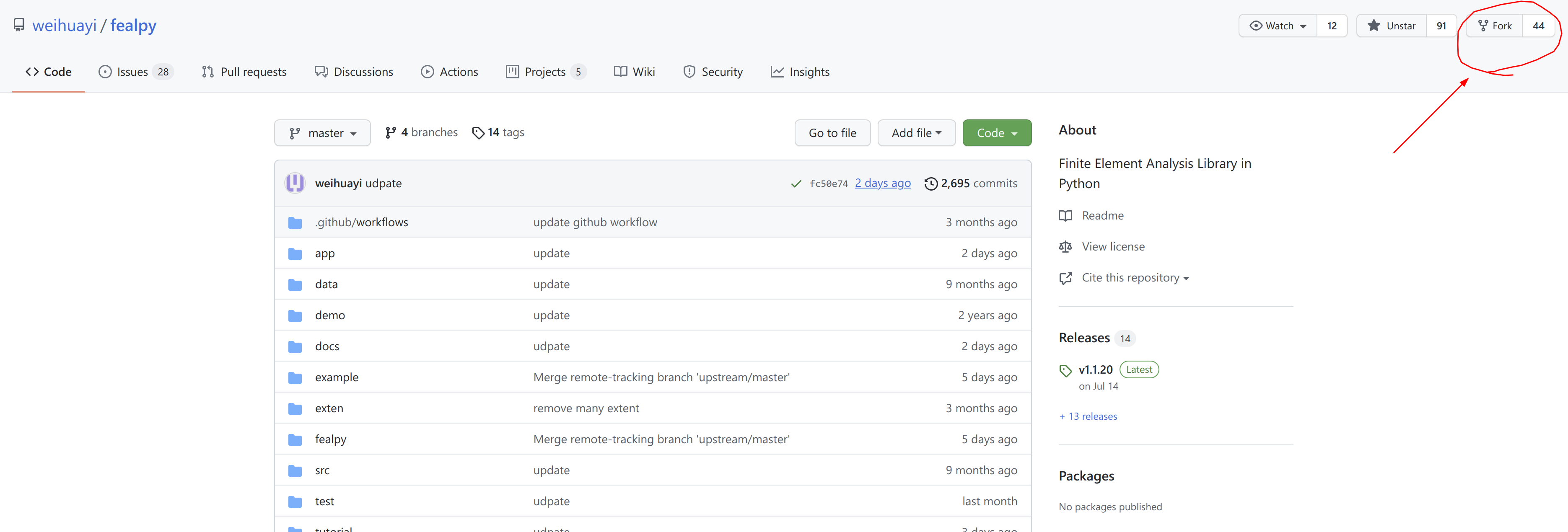Click the src folder icon

click(x=295, y=470)
